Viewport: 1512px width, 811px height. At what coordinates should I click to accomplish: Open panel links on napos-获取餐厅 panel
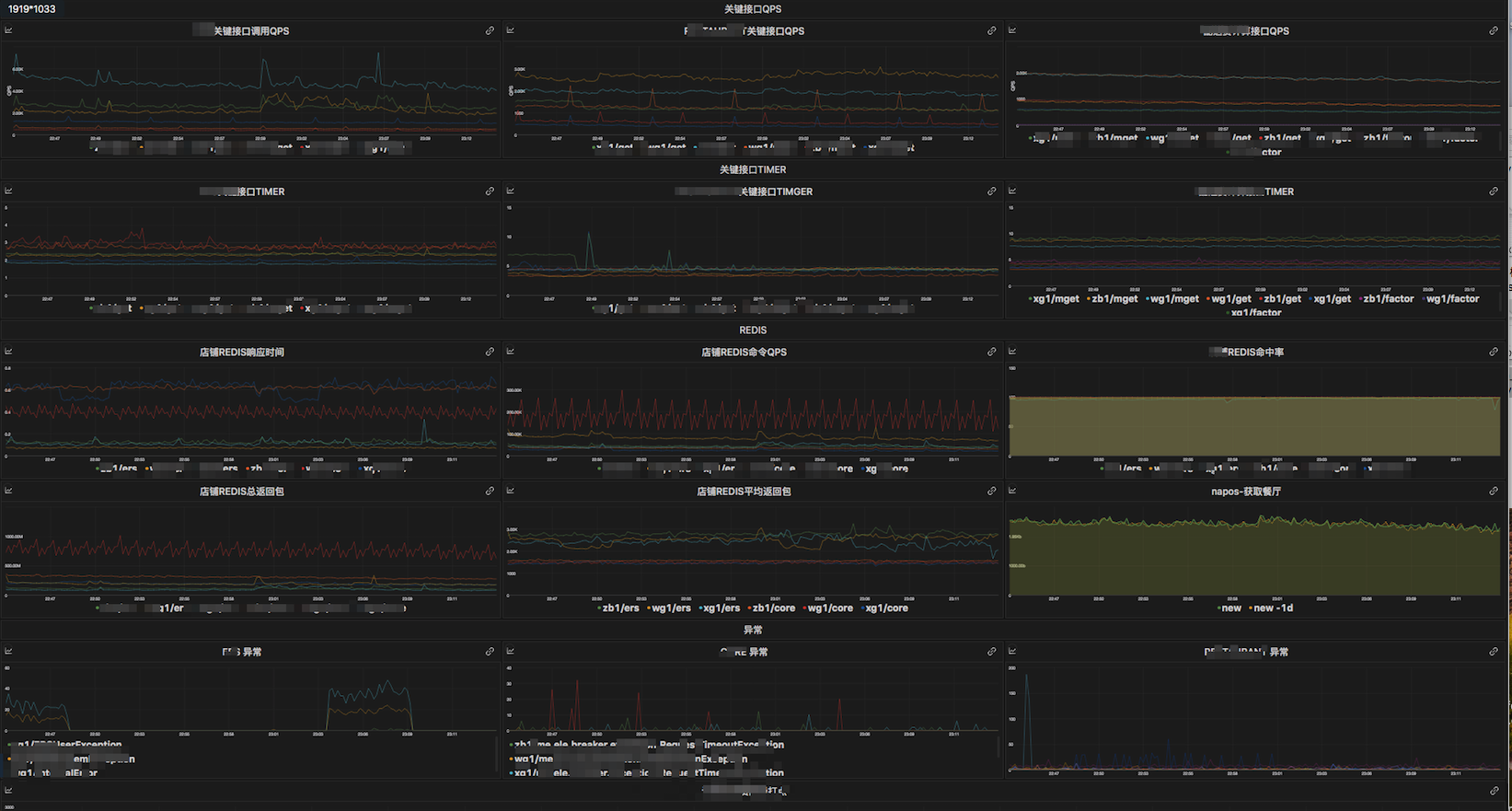1493,492
